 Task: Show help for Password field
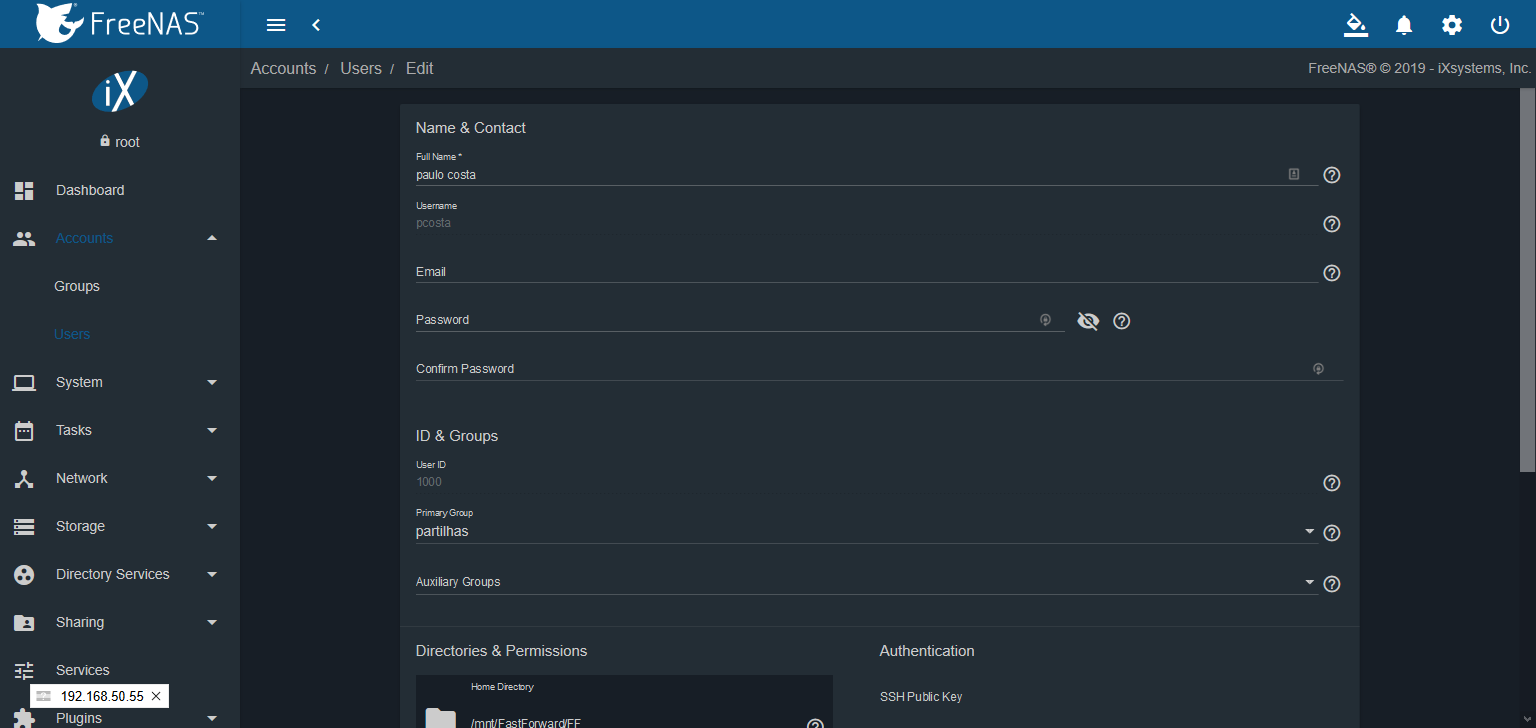click(x=1122, y=321)
